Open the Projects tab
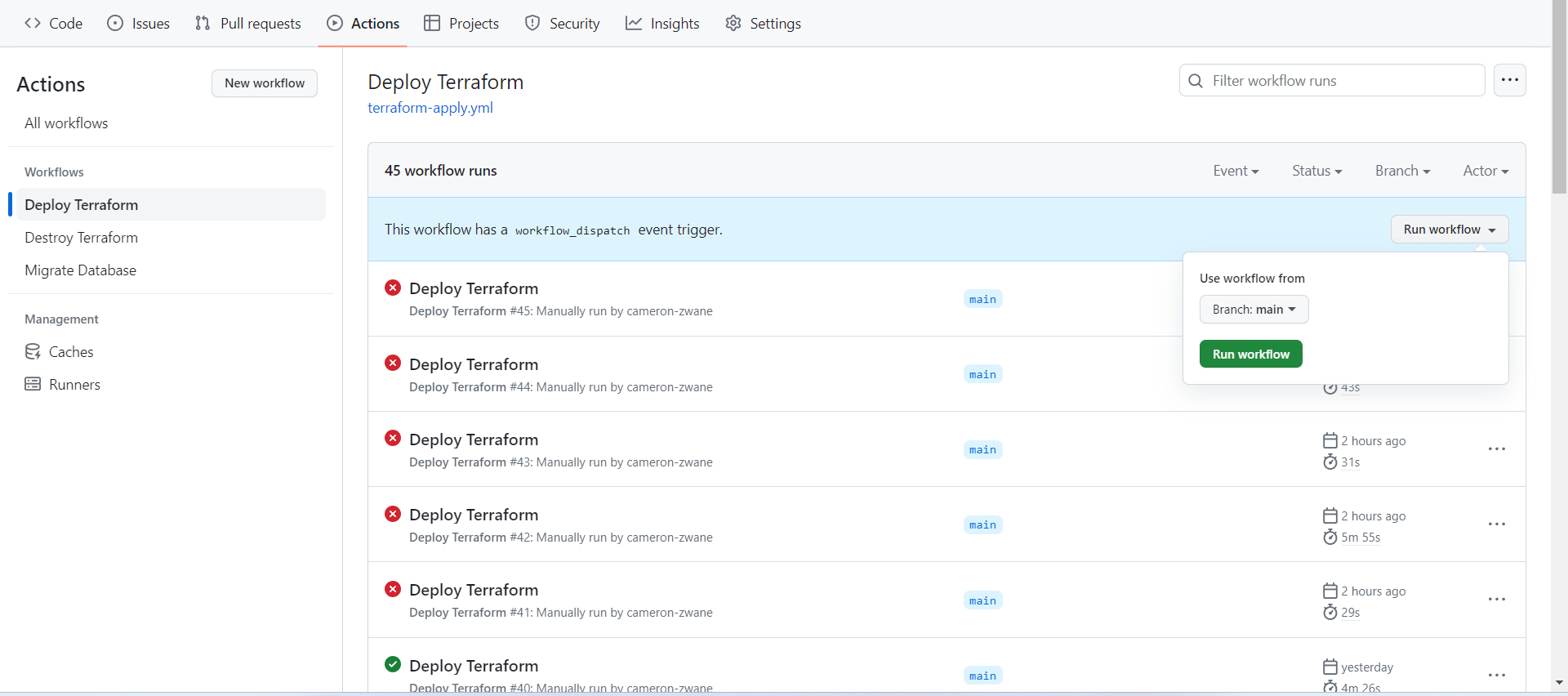The image size is (1568, 696). tap(461, 24)
